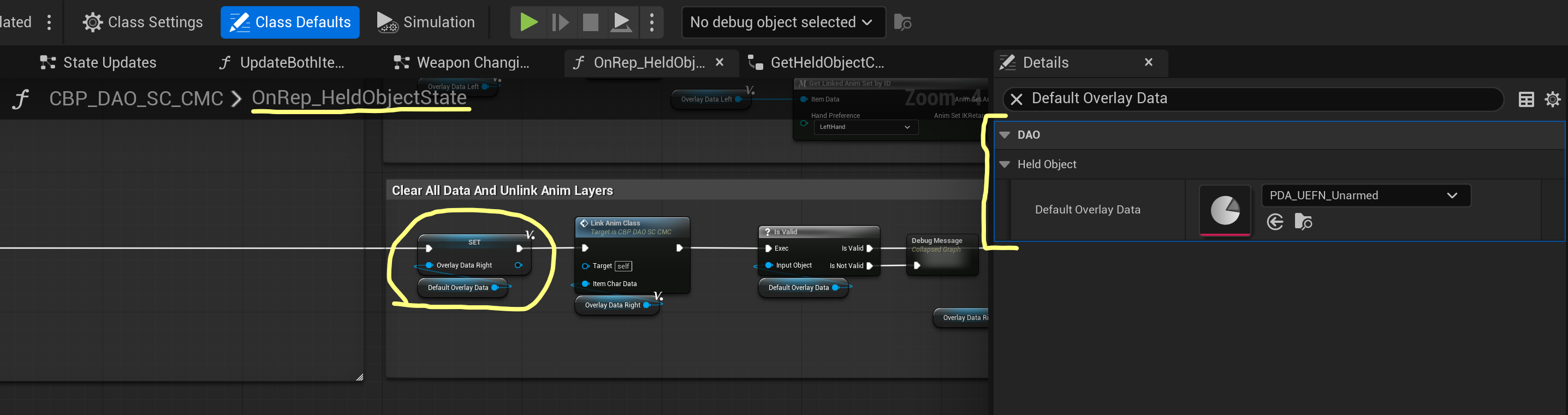
Task: Clear the Details search field
Action: tap(1017, 99)
